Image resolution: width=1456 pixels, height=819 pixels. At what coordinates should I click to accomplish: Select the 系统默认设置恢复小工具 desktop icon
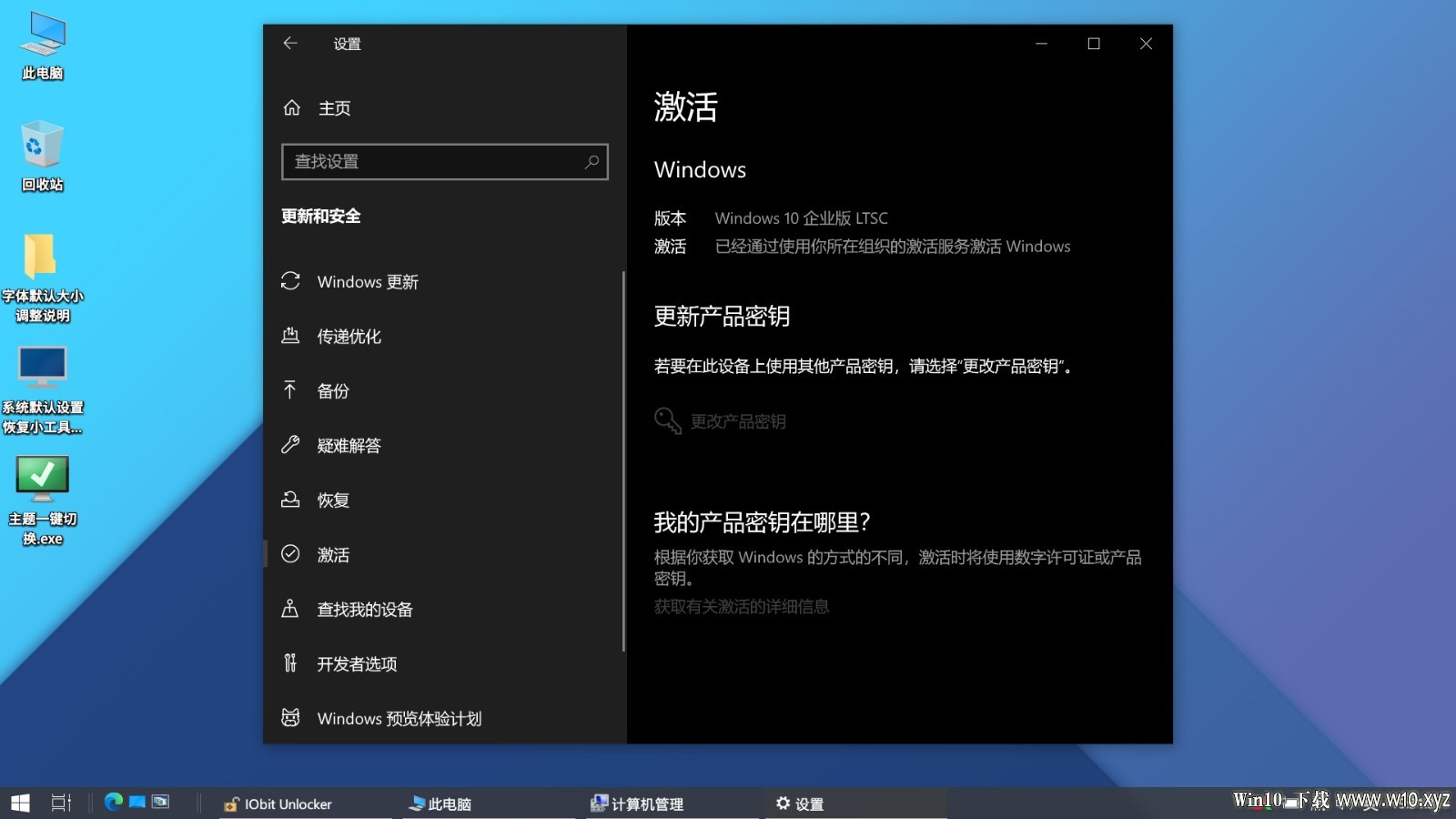coord(43,390)
